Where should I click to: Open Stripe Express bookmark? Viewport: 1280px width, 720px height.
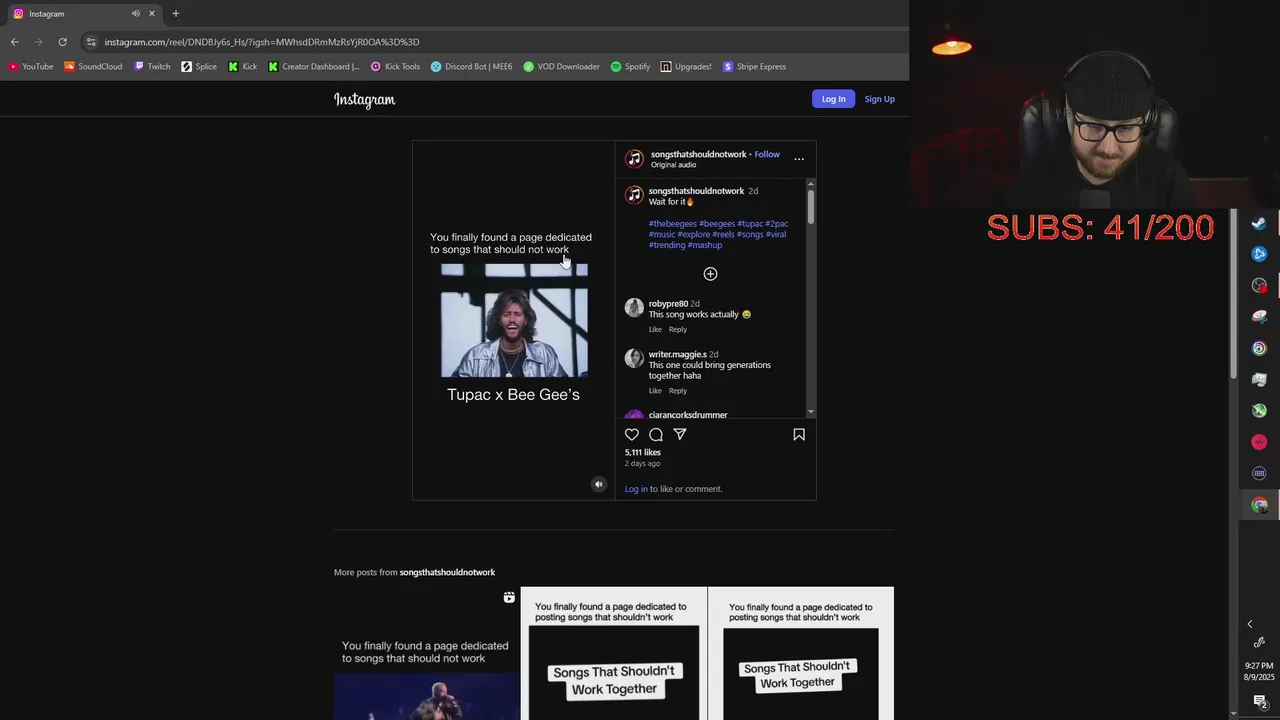tap(754, 67)
